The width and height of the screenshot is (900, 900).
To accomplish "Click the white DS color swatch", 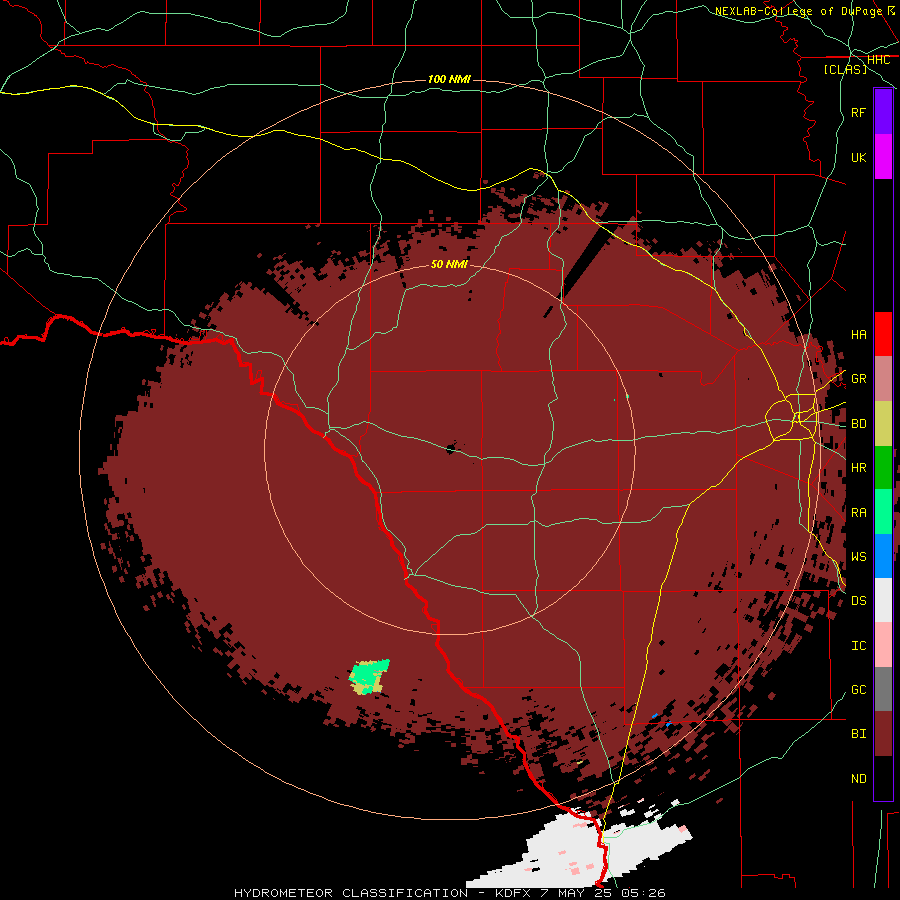I will (883, 600).
